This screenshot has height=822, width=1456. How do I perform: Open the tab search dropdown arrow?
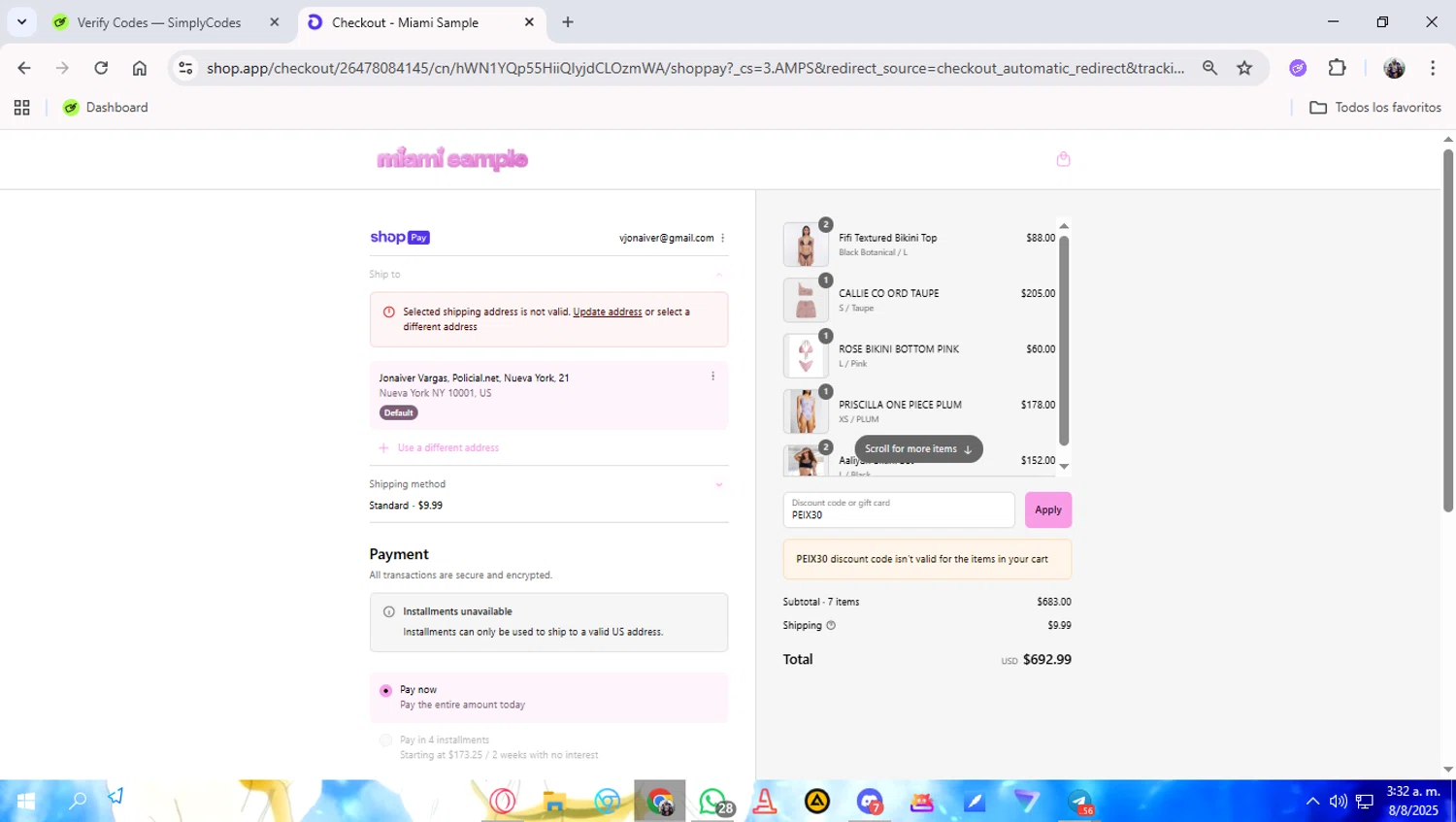21,21
